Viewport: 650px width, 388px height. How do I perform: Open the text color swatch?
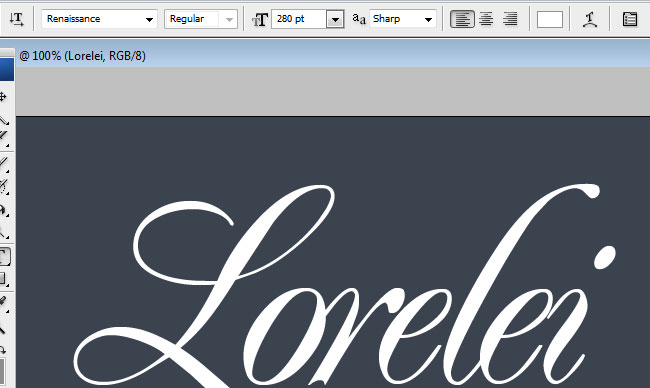(x=550, y=19)
